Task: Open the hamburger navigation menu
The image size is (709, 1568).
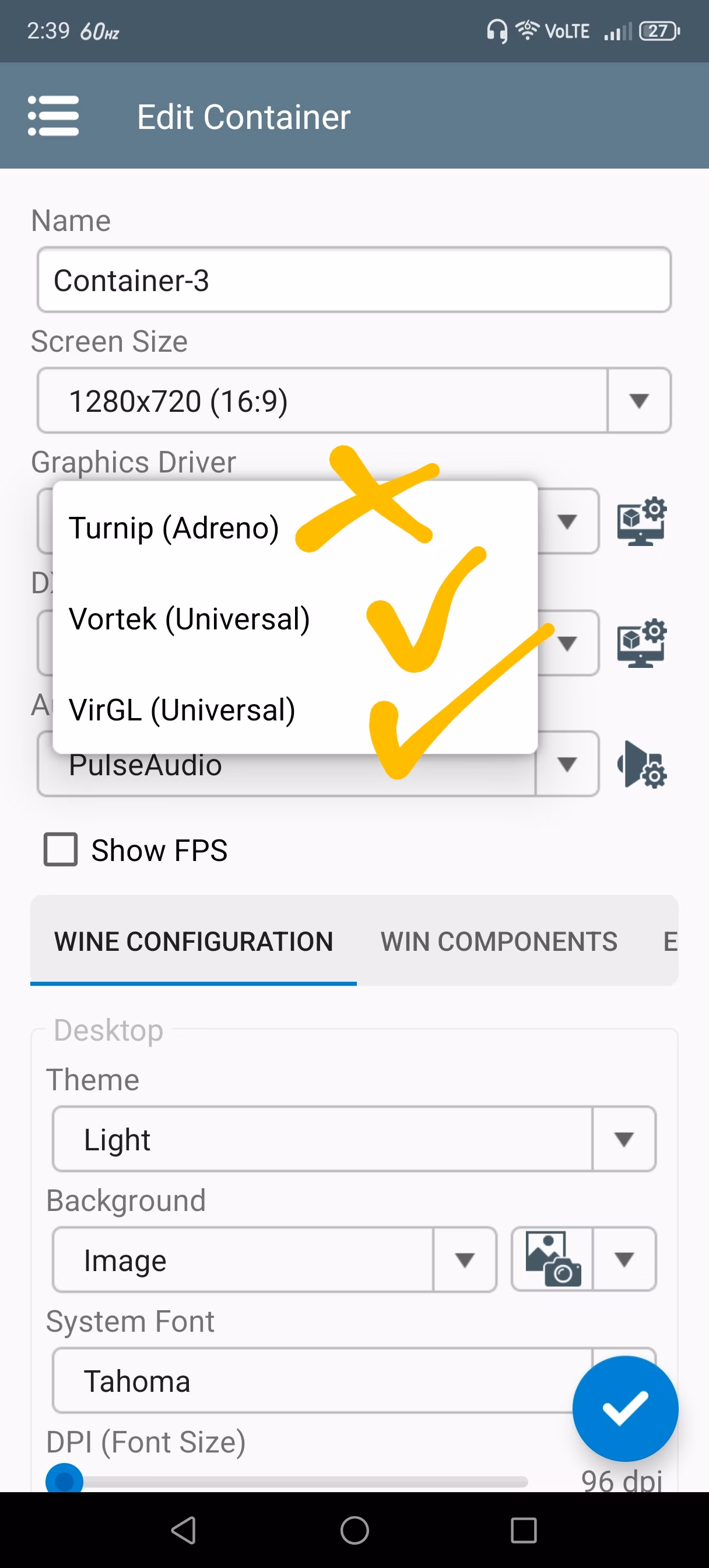Action: pyautogui.click(x=54, y=116)
